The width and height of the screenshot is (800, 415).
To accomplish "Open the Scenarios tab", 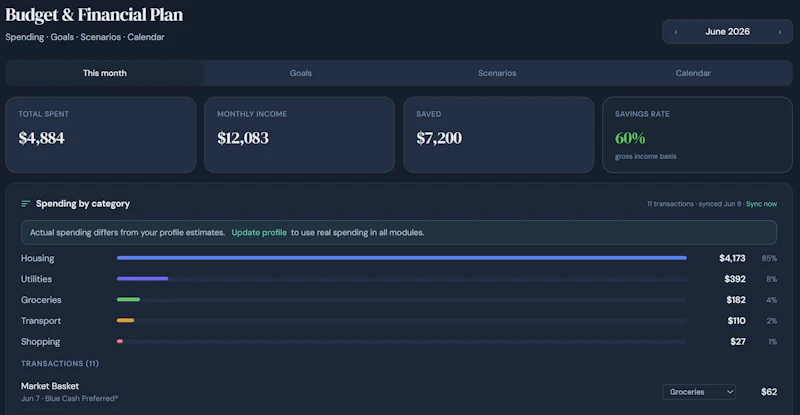I will (x=497, y=73).
